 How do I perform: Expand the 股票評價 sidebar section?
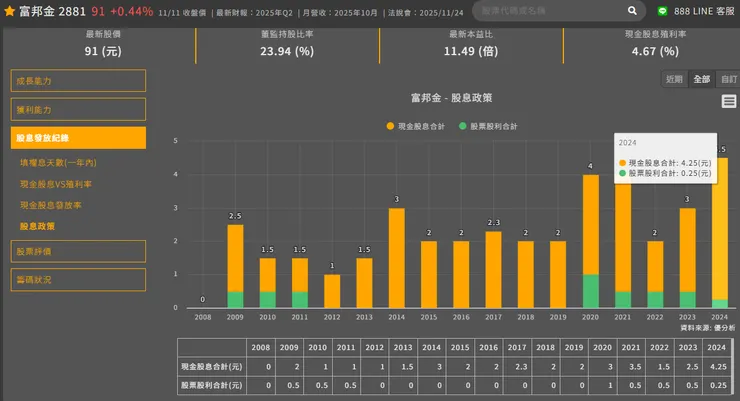click(78, 251)
